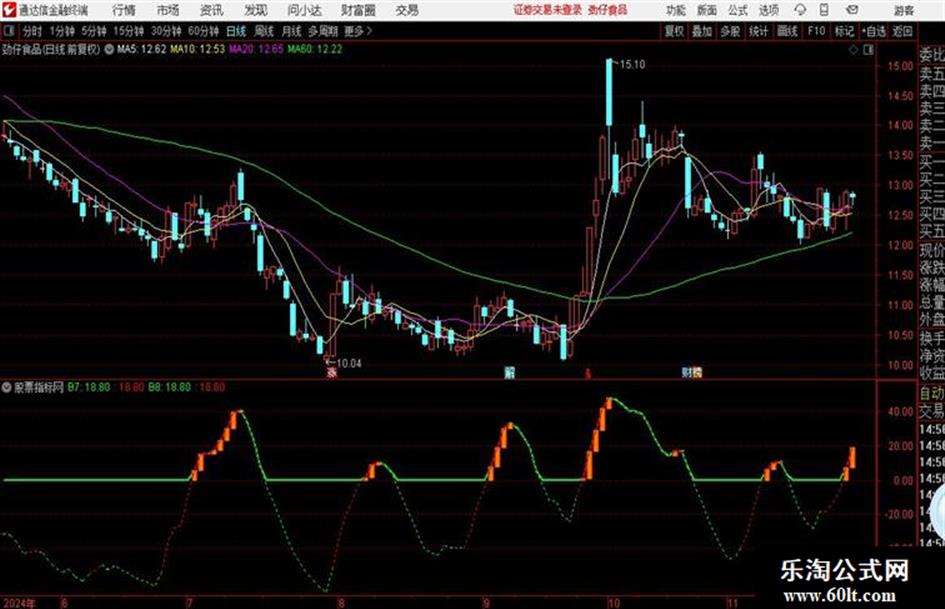Open the 功能 menu
This screenshot has width=945, height=609.
[676, 10]
